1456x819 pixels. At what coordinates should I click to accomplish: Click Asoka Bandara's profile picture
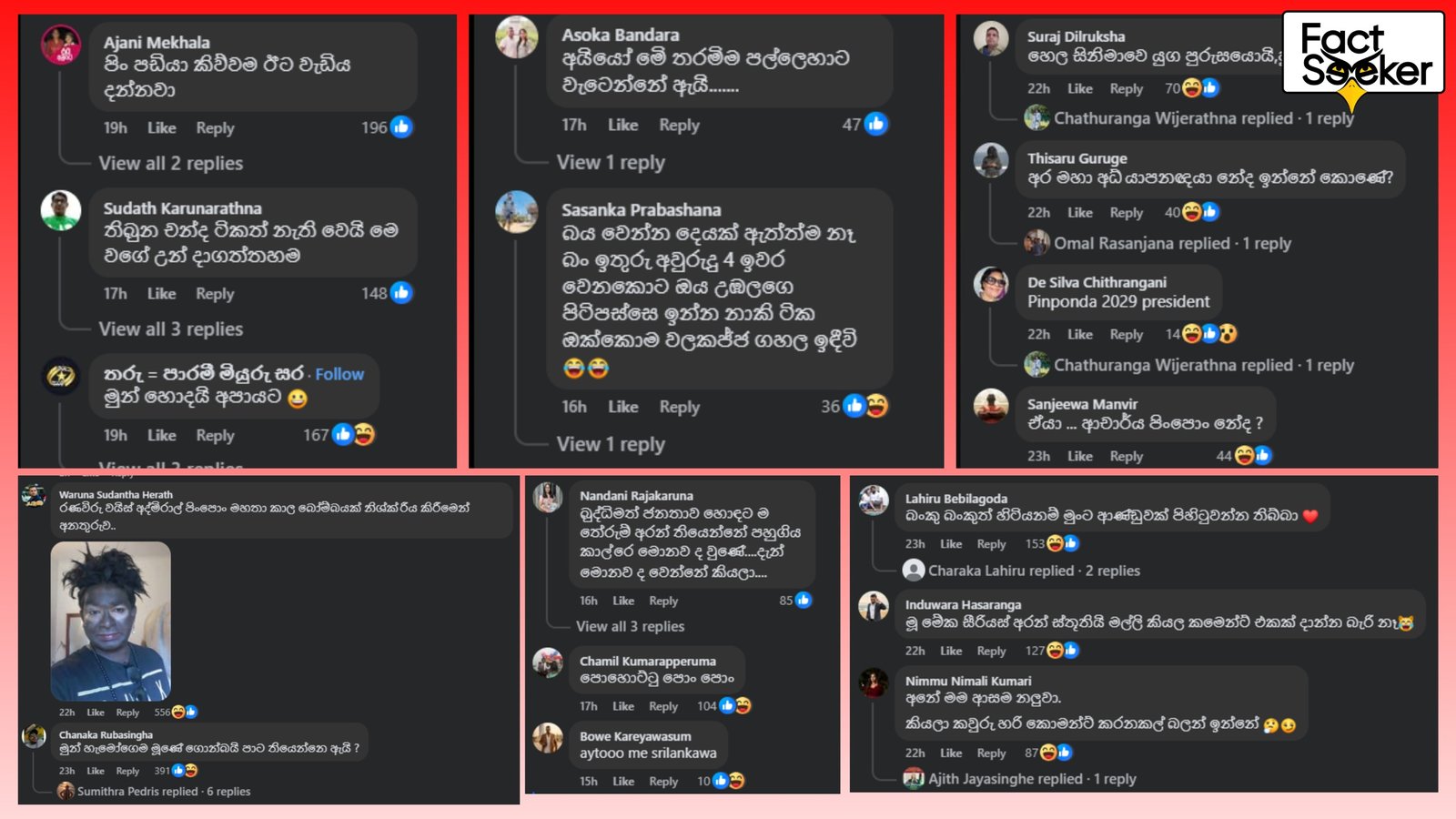click(517, 38)
